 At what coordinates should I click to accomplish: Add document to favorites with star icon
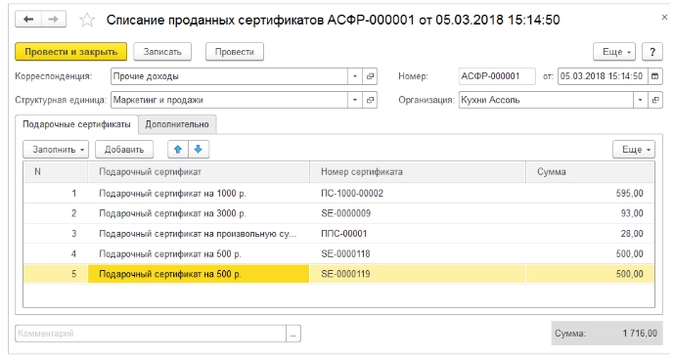[x=87, y=20]
